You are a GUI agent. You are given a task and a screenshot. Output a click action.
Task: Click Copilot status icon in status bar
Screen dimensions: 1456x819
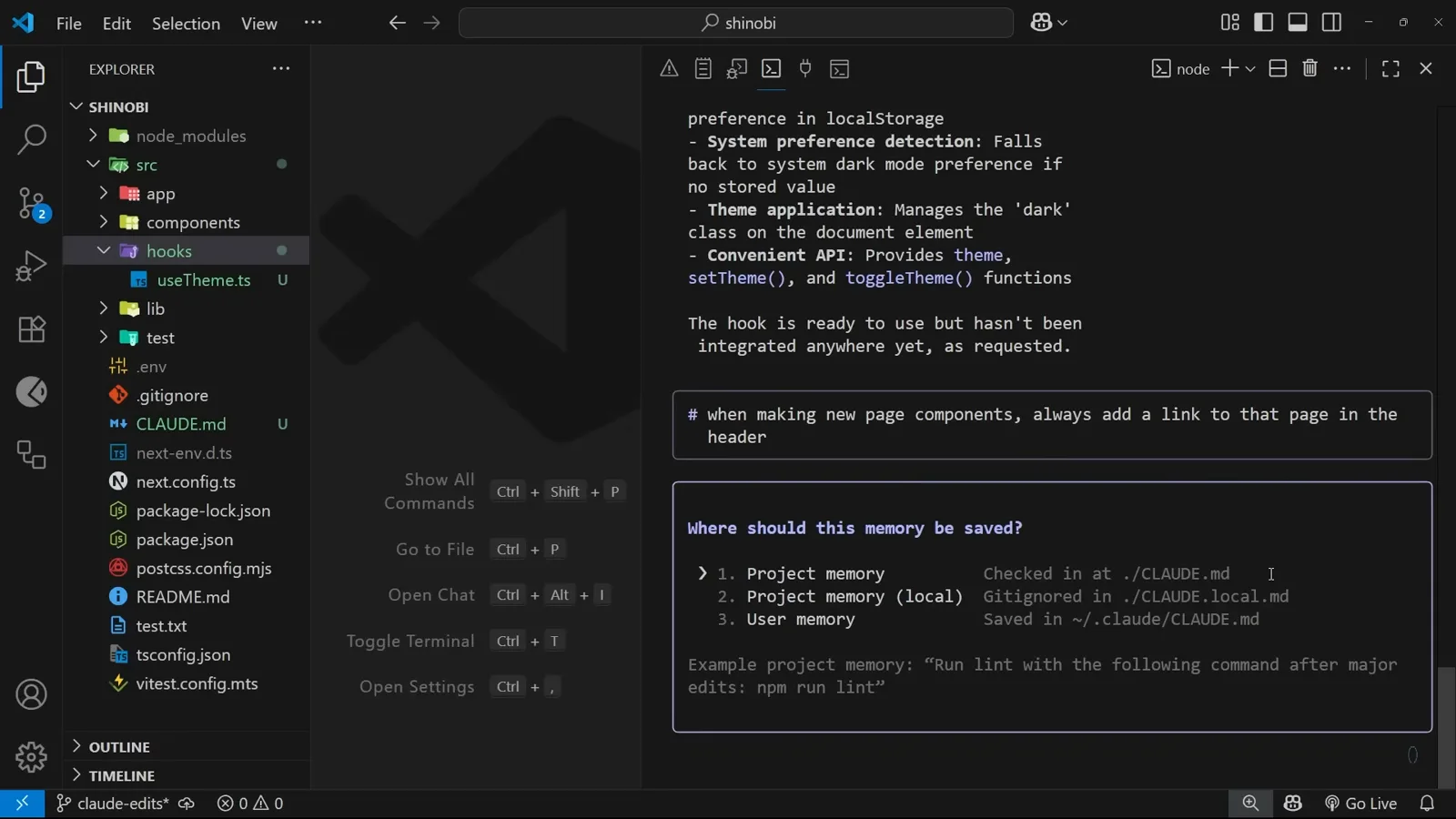point(1293,804)
